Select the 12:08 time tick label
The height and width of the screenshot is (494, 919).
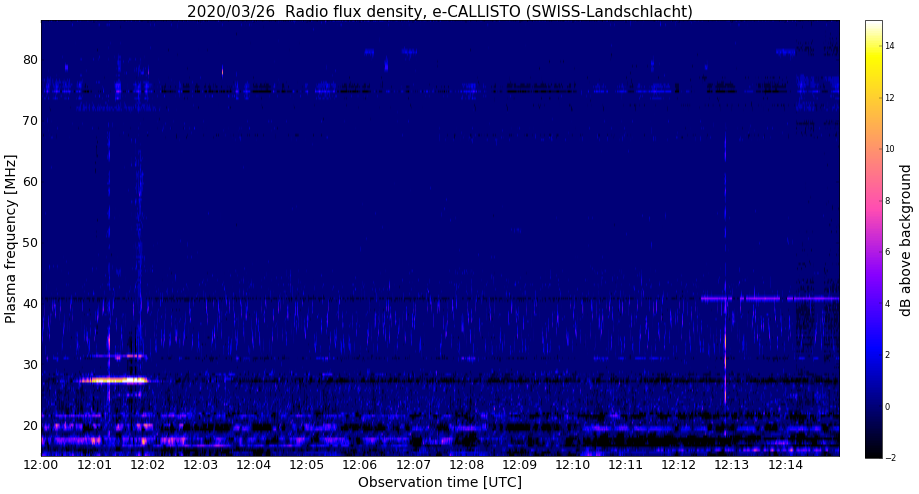467,465
